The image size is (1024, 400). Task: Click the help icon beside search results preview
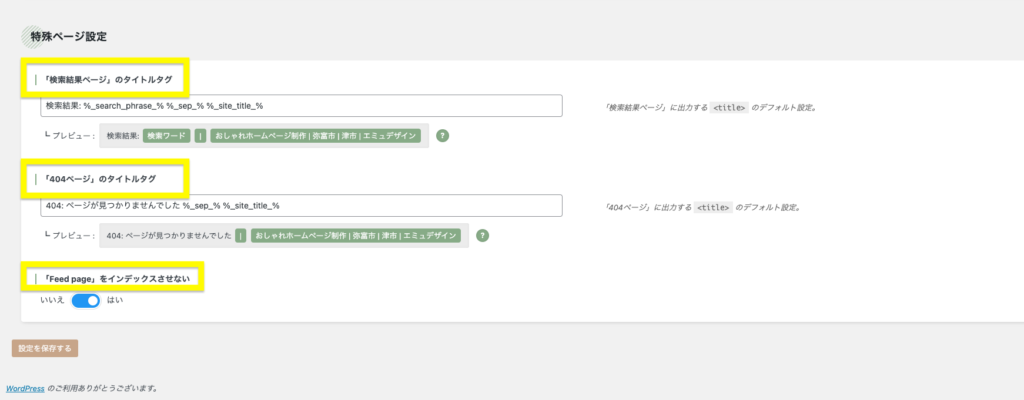point(442,135)
